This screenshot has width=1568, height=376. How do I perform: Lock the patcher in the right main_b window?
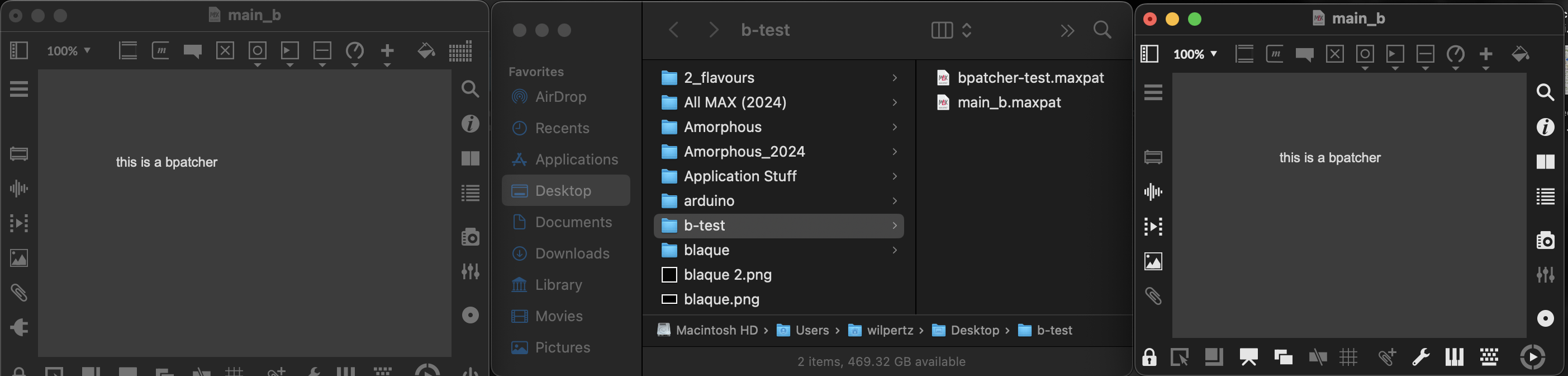point(1149,357)
